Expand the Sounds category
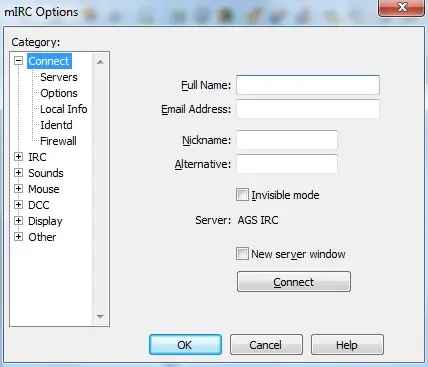 (18, 173)
